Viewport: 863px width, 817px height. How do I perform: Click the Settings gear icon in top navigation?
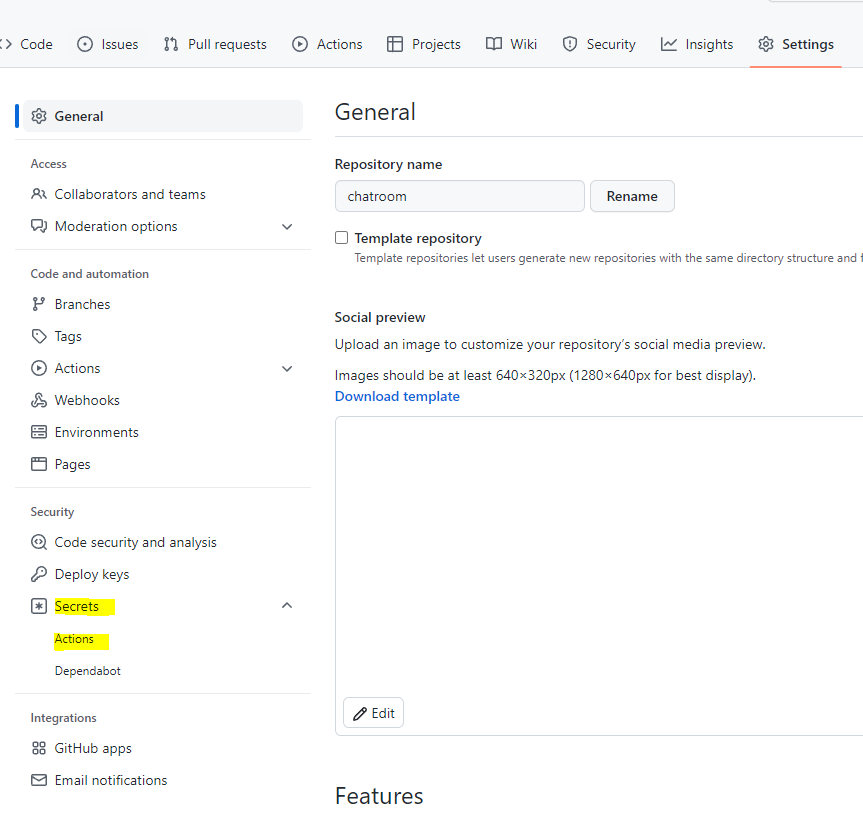coord(766,44)
